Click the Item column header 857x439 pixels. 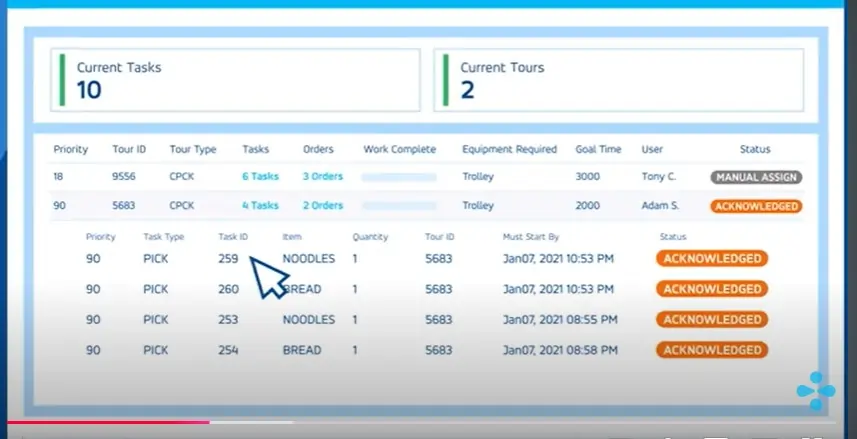pyautogui.click(x=292, y=237)
